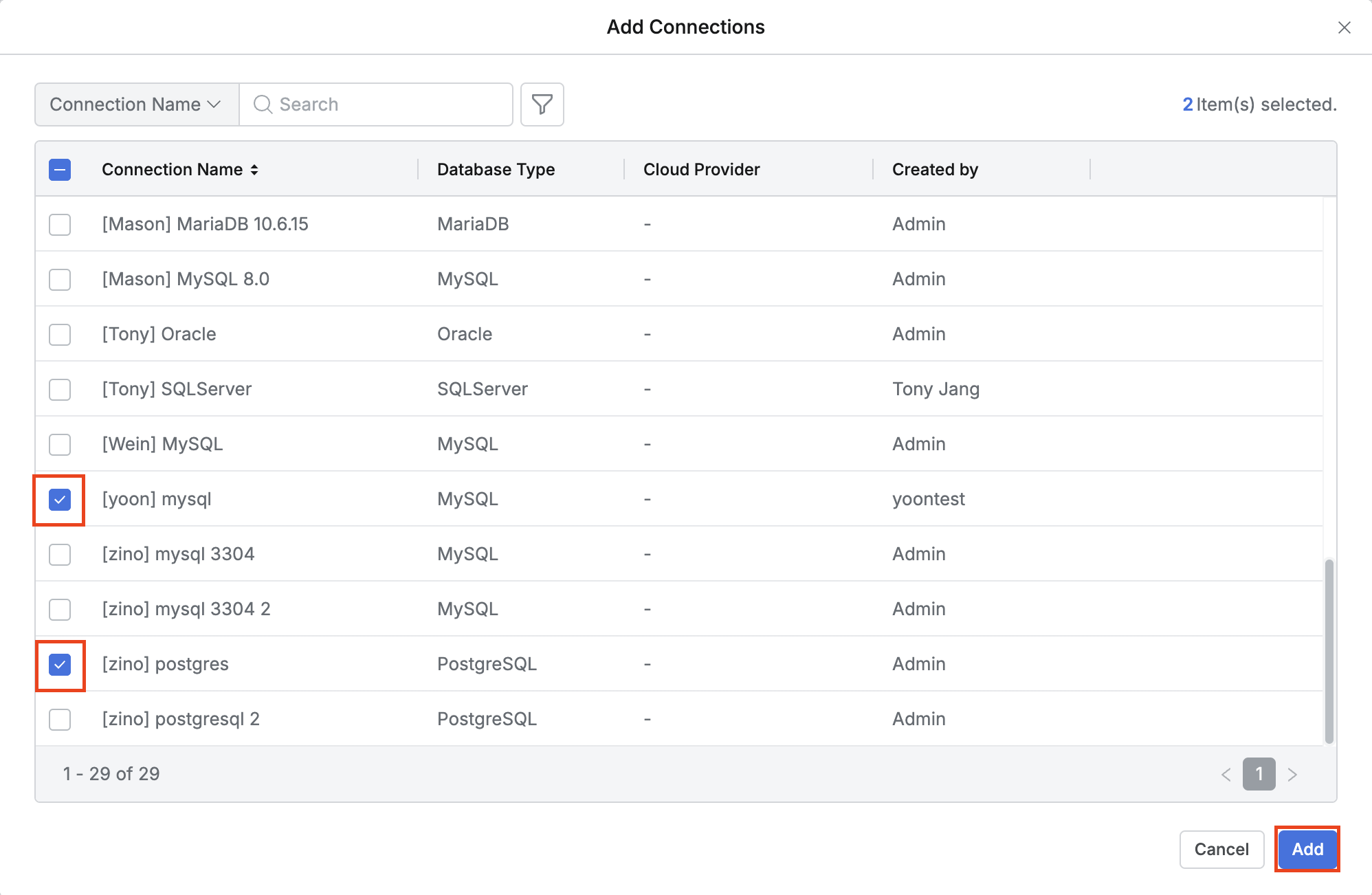Close the Add Connections dialog
The width and height of the screenshot is (1372, 895).
(1344, 27)
